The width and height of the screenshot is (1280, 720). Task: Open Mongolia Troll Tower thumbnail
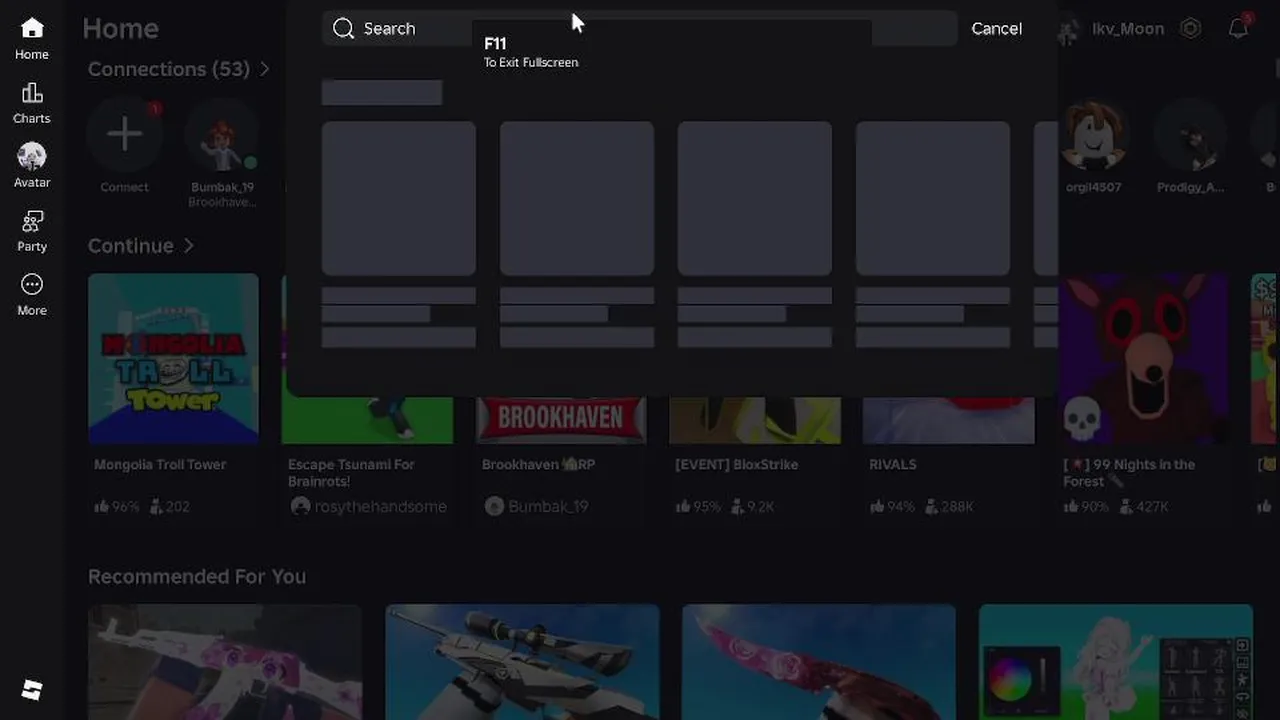pyautogui.click(x=173, y=358)
